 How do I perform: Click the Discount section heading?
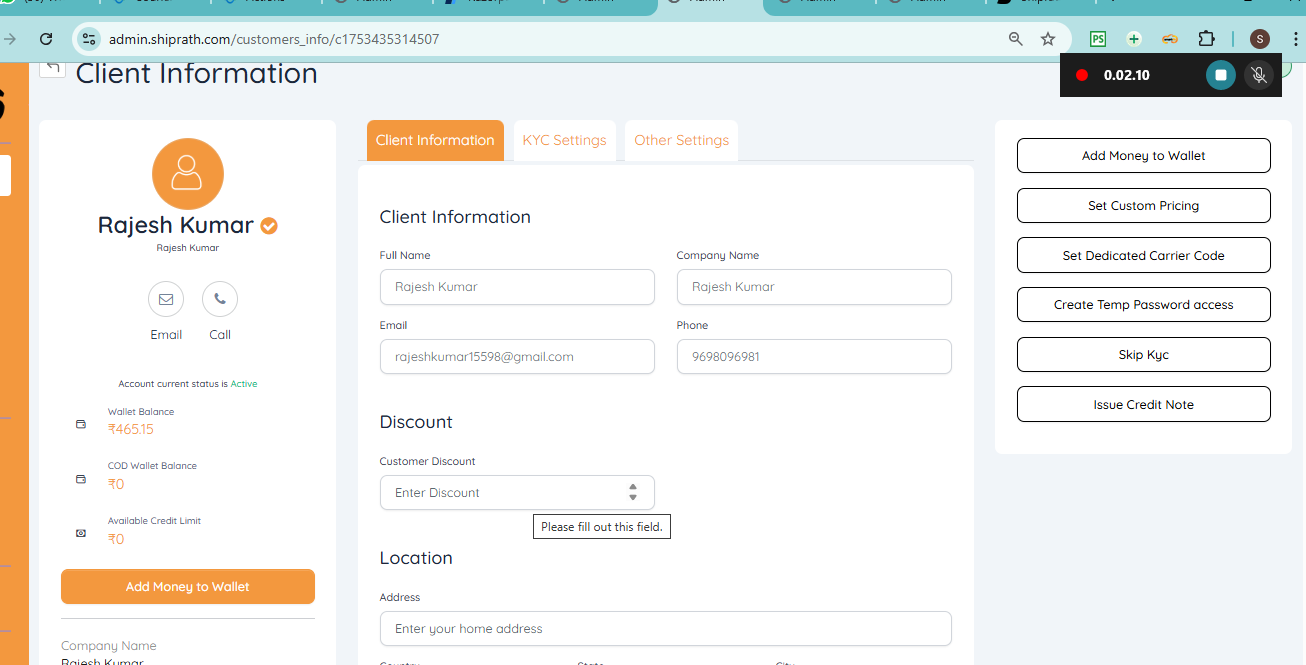click(416, 422)
